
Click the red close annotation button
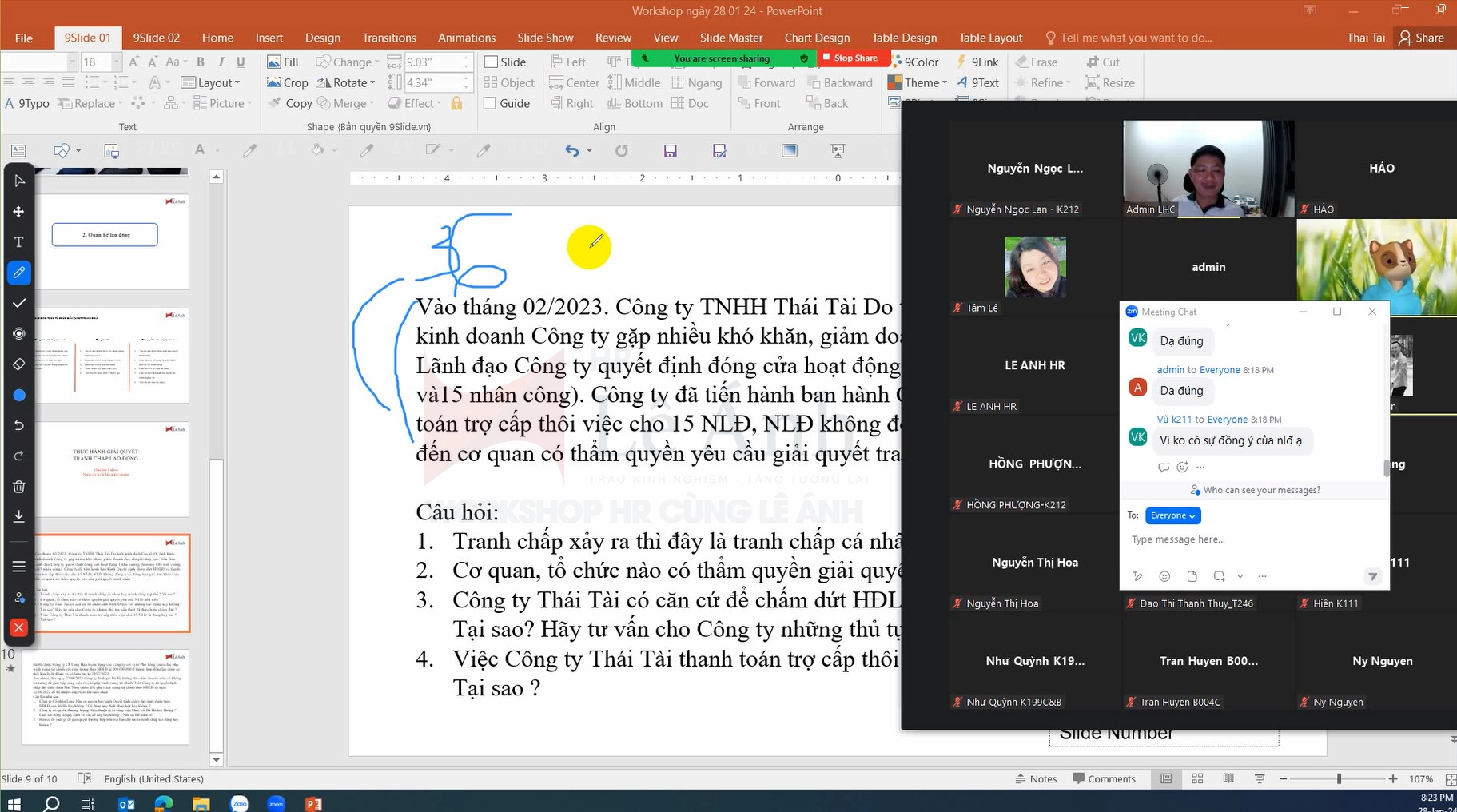pos(19,628)
